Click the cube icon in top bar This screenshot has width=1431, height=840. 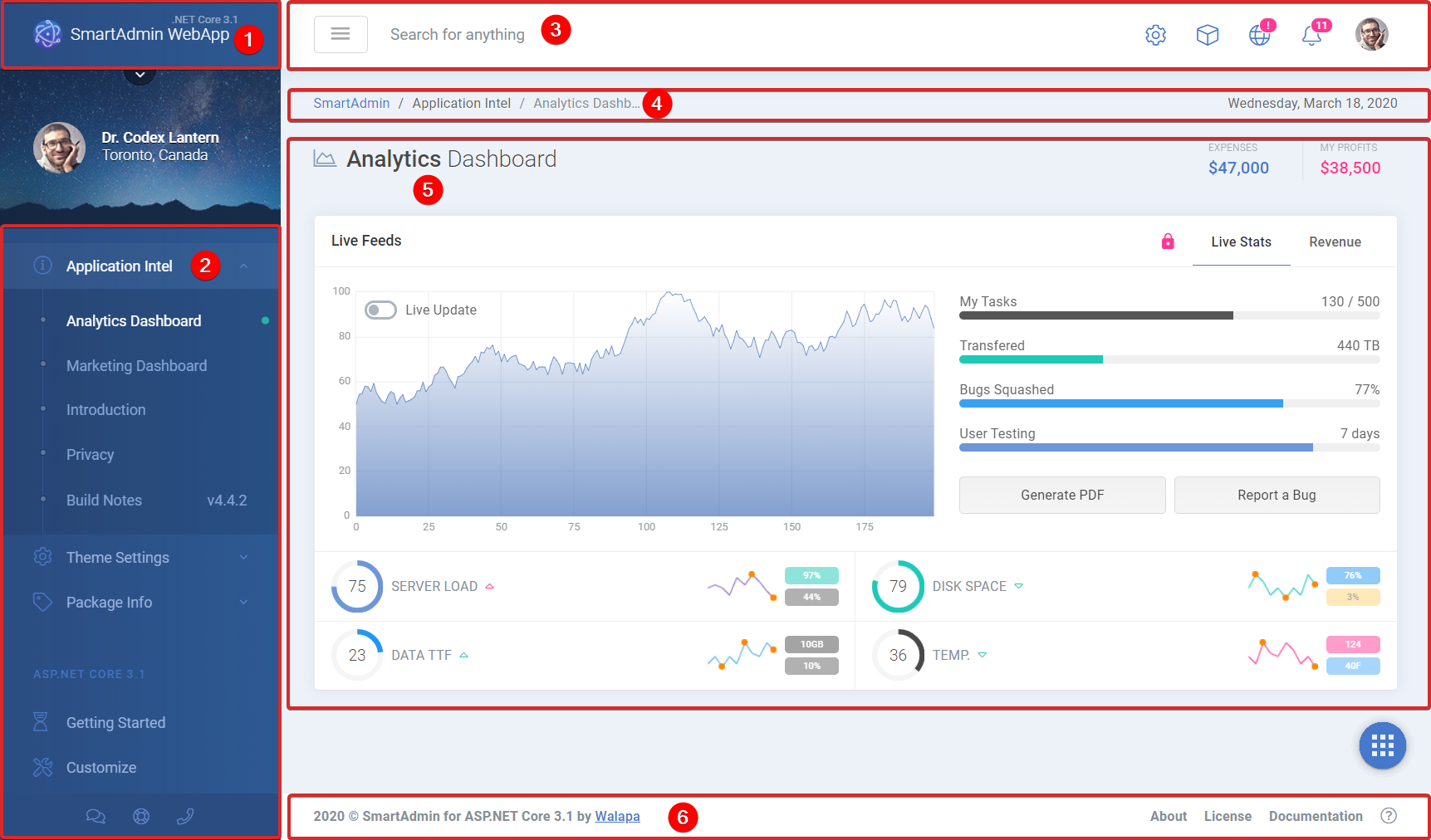(1207, 35)
